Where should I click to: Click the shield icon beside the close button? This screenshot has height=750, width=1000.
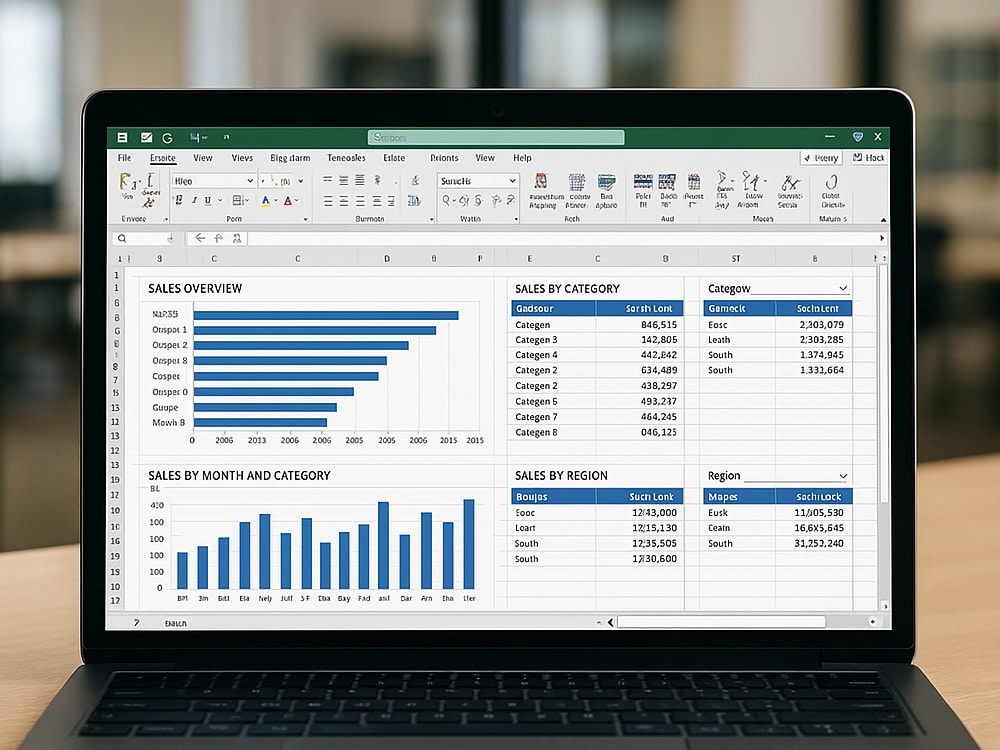858,136
